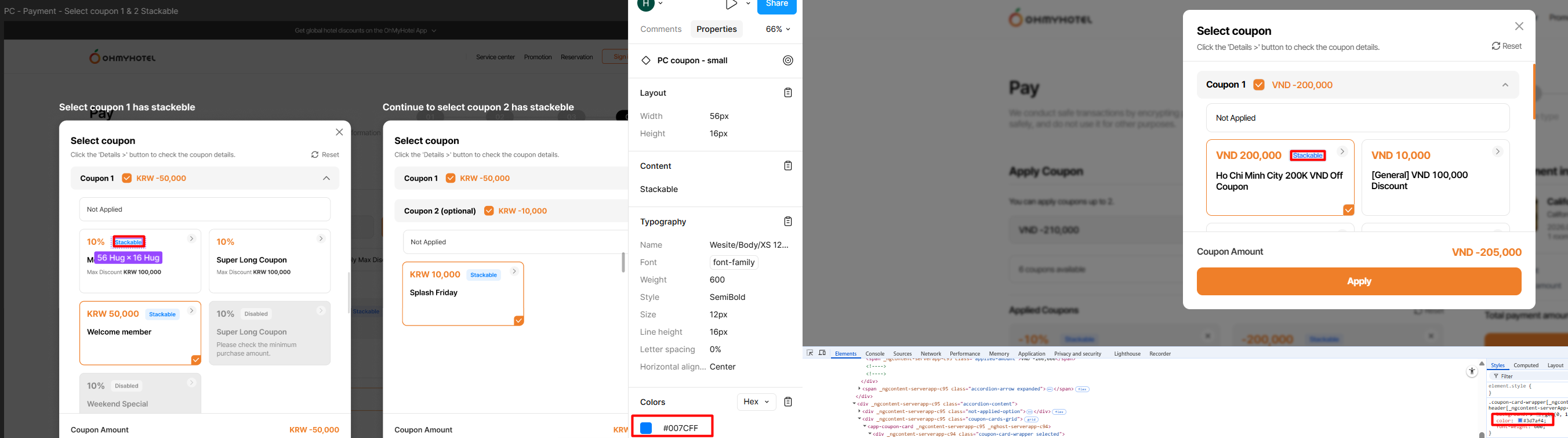The height and width of the screenshot is (438, 1568).
Task: Click the Disabled badge on Super Long Coupon
Action: pyautogui.click(x=256, y=314)
